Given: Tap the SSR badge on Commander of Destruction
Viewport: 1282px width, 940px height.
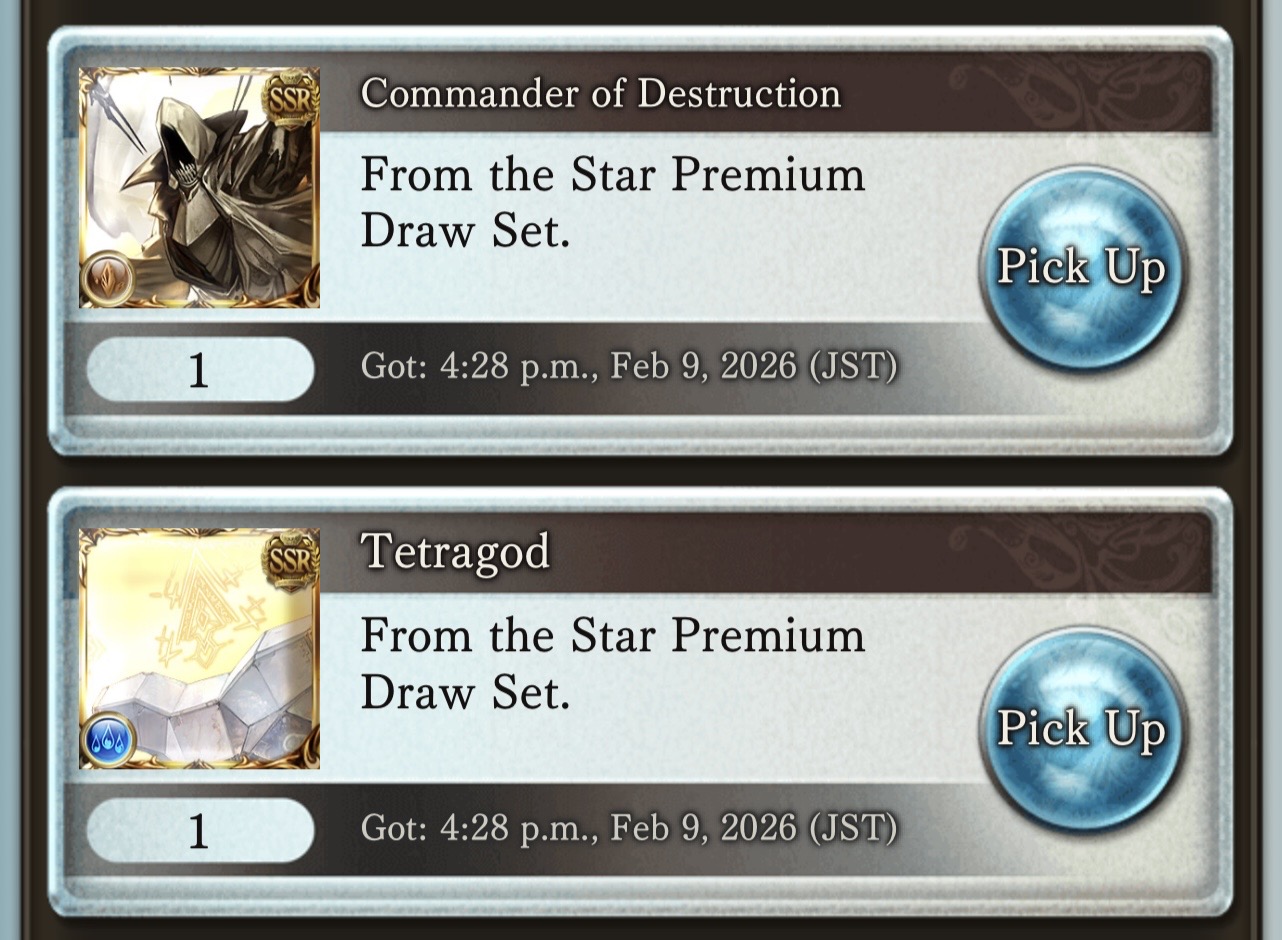Looking at the screenshot, I should 290,97.
